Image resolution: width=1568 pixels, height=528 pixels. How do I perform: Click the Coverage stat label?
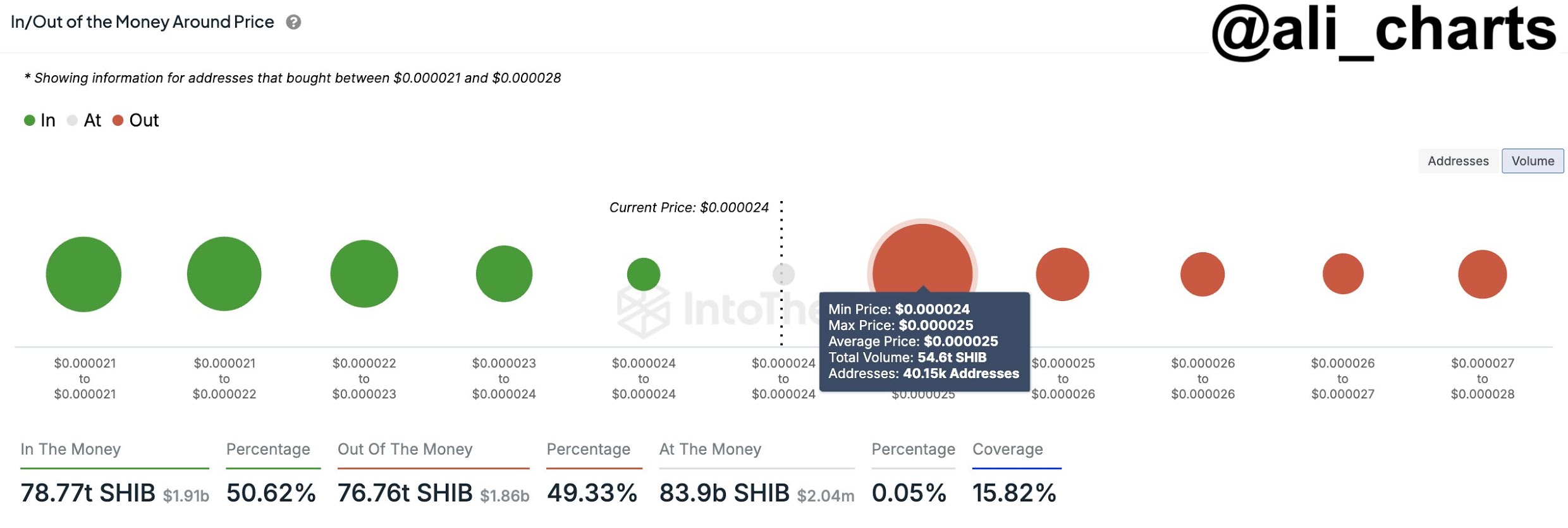click(1007, 449)
